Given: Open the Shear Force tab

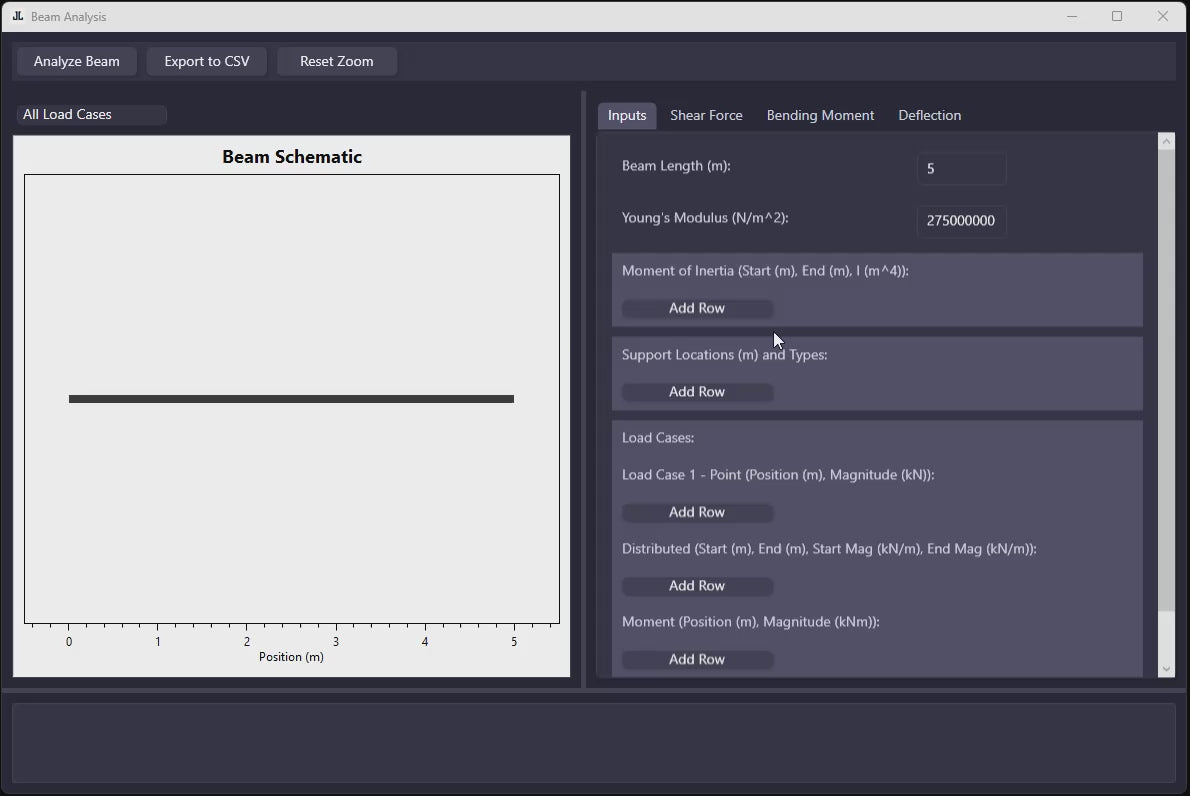Looking at the screenshot, I should 706,115.
